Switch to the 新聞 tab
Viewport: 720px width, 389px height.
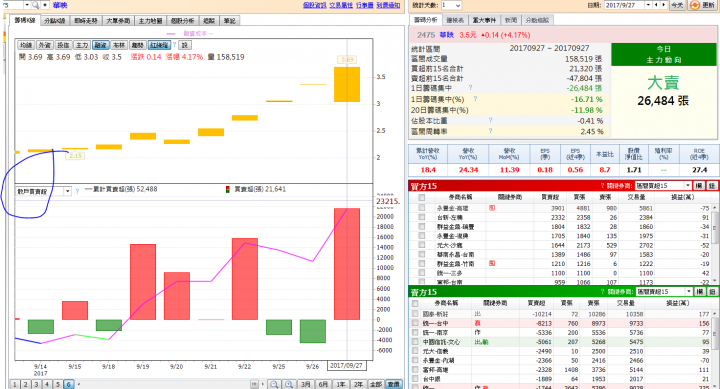coord(511,20)
